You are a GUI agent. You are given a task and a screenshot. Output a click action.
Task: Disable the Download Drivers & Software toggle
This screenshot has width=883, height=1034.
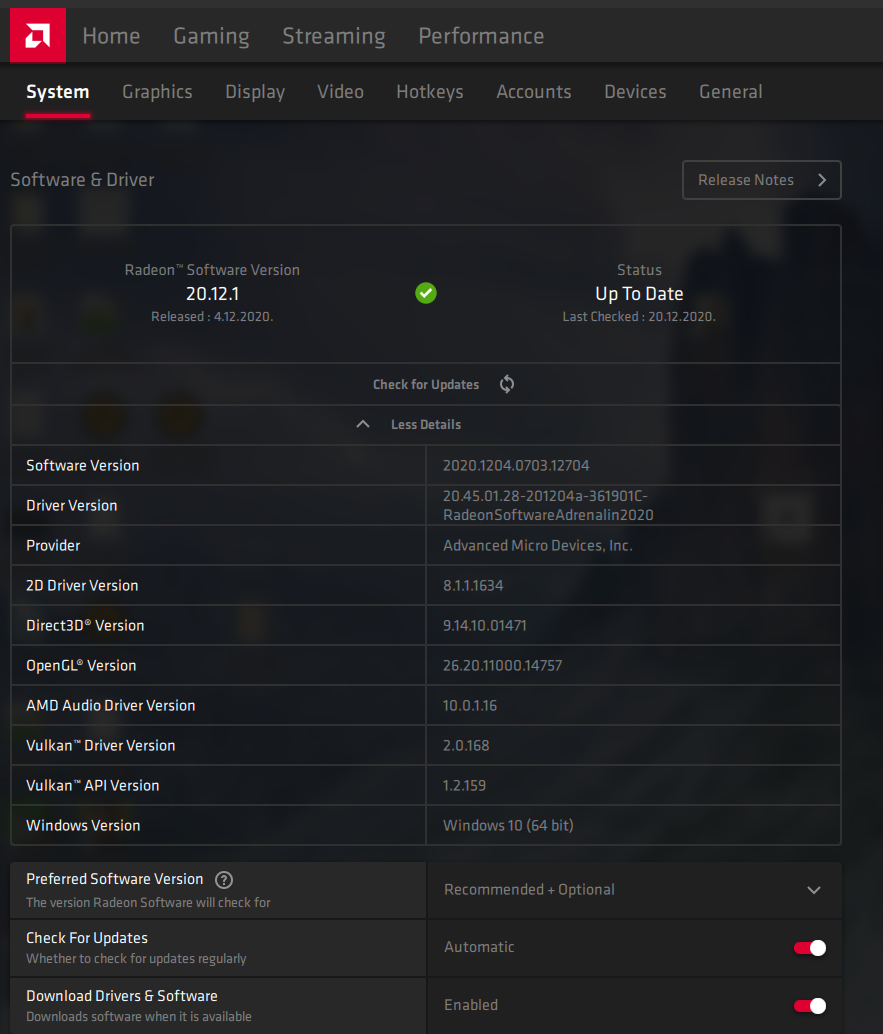[x=810, y=1006]
